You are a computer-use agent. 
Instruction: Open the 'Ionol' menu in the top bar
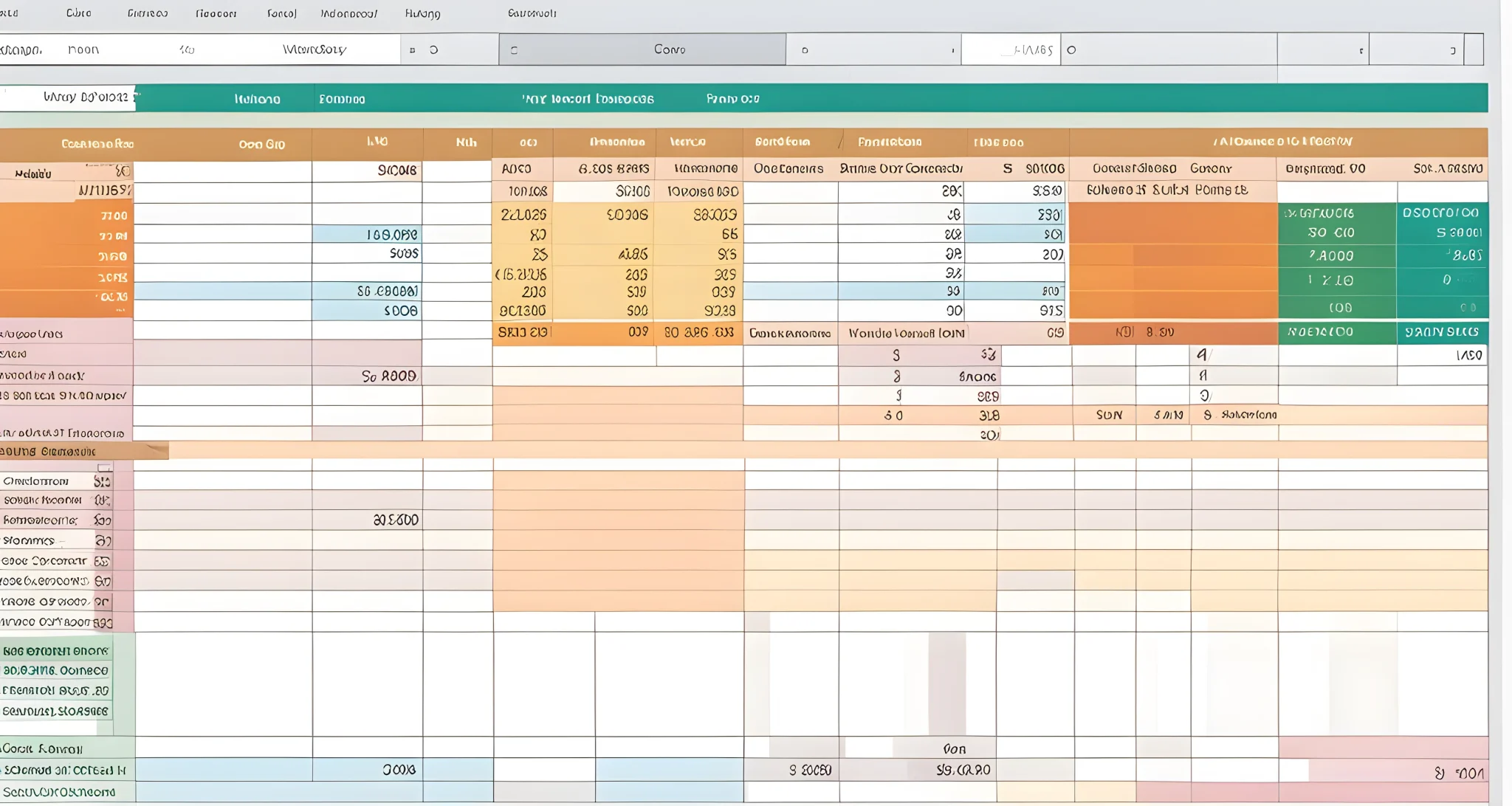[281, 13]
